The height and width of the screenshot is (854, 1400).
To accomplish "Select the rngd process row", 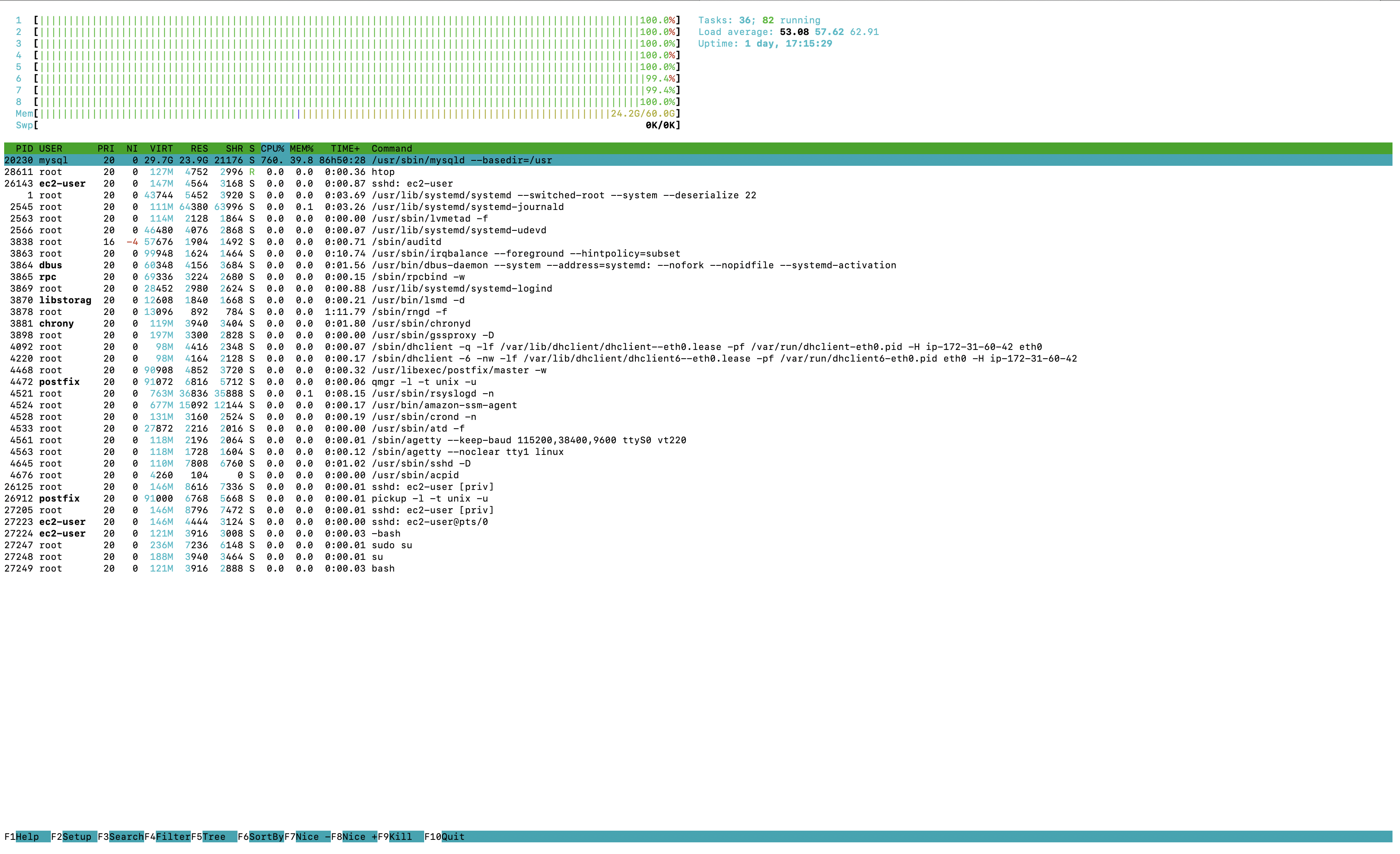I will [698, 311].
